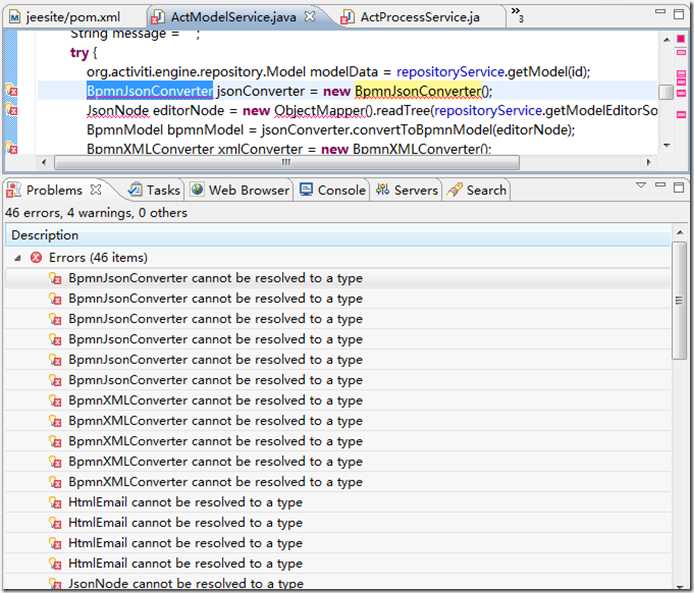Click the Problems list scrollbar thumb
Viewport: 694px width, 593px height.
pyautogui.click(x=679, y=301)
